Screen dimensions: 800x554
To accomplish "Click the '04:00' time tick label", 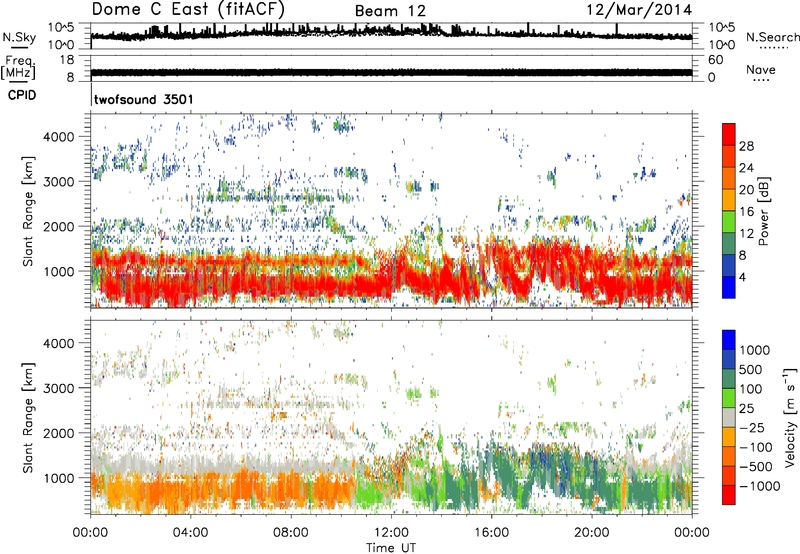I will pos(190,533).
